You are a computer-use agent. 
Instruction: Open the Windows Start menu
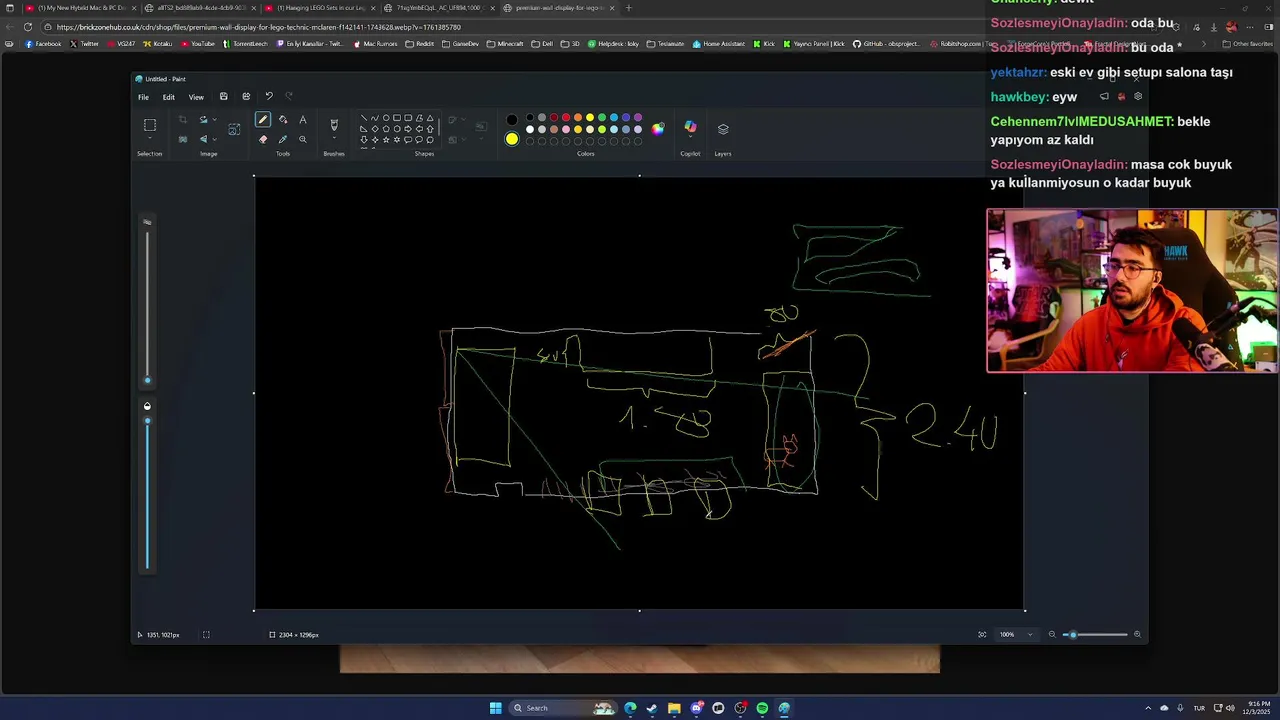pos(496,708)
